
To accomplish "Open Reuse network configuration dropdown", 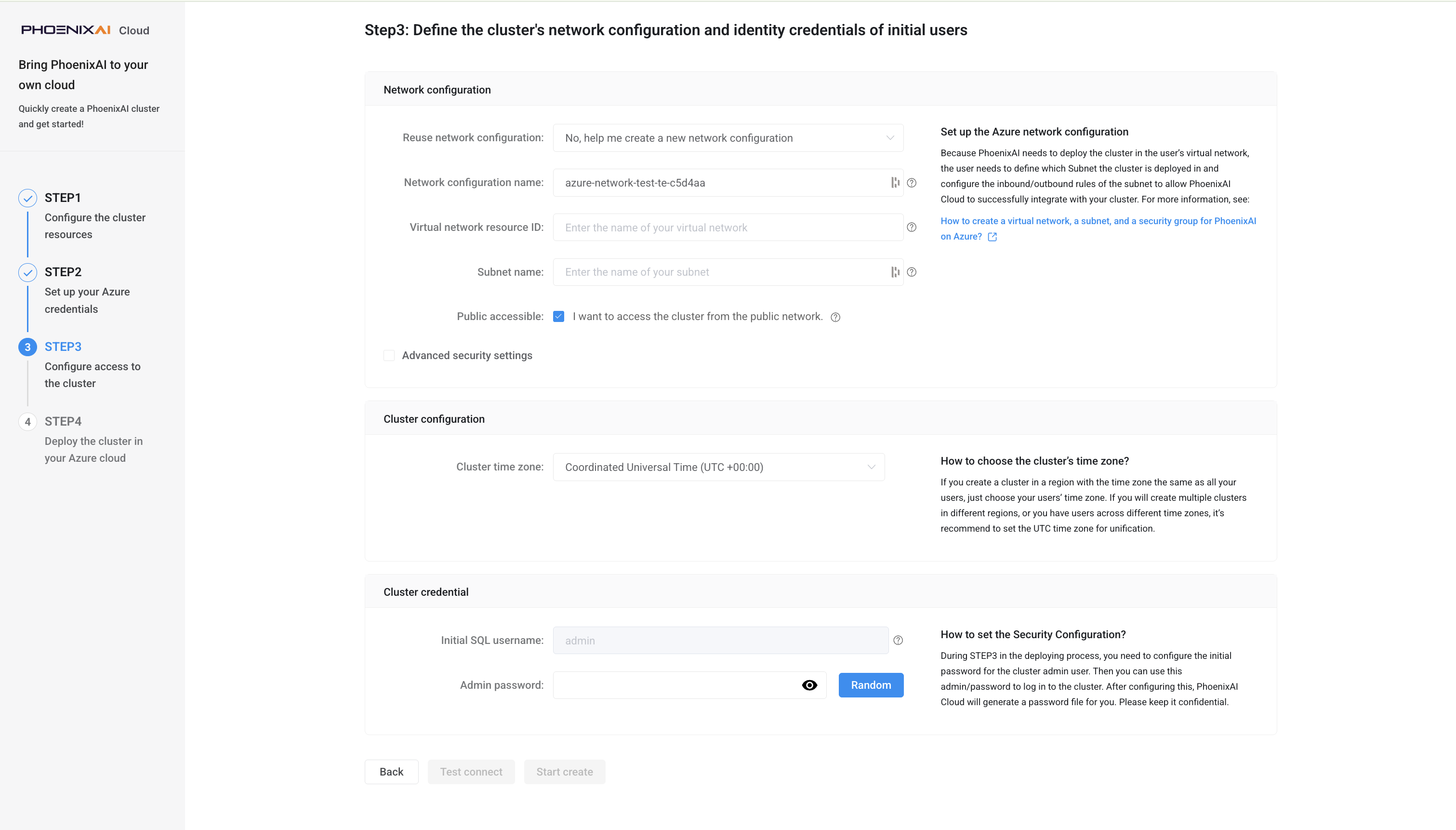I will click(728, 138).
